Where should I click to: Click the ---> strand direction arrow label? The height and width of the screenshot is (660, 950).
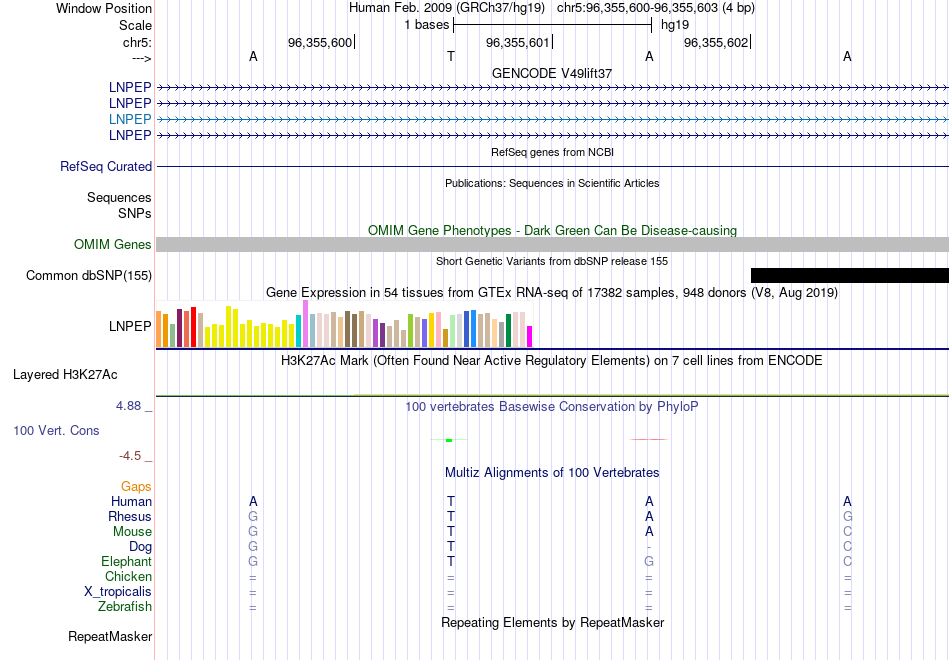pyautogui.click(x=141, y=58)
